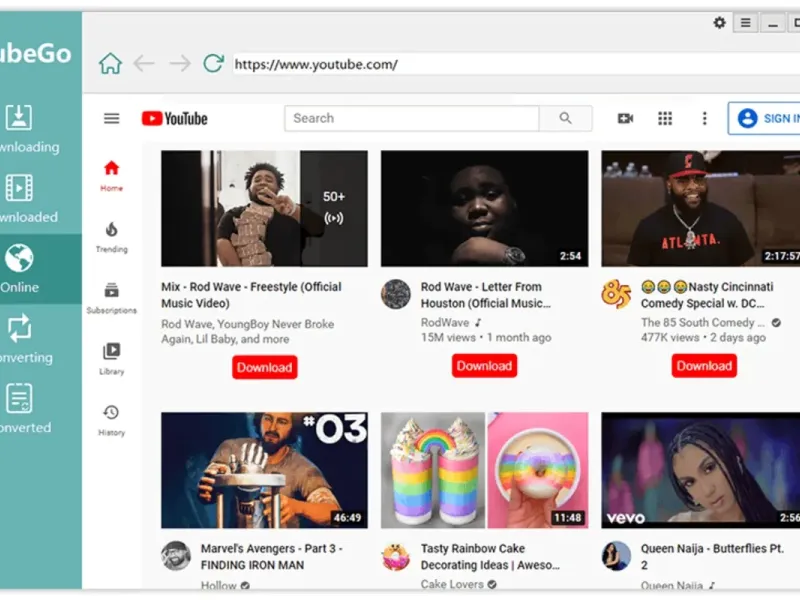The height and width of the screenshot is (600, 800).
Task: Open the app hamburger menu near the gear
Action: point(745,23)
